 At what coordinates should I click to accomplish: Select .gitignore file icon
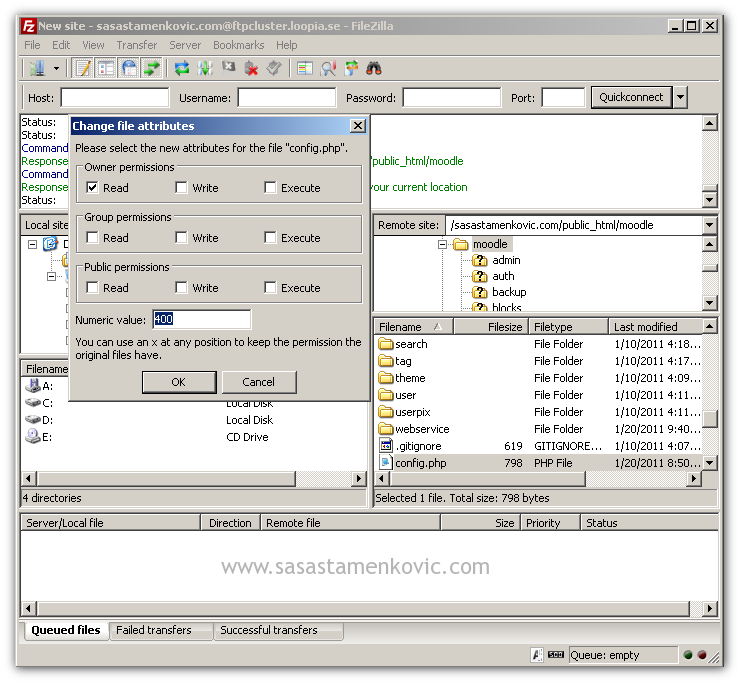[386, 445]
